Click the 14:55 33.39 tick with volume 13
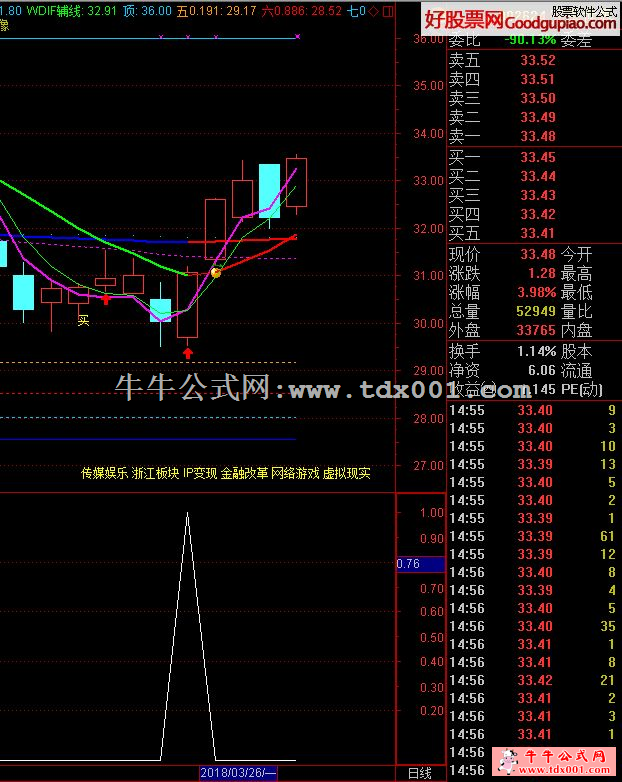Viewport: 622px width, 782px height. coord(533,465)
